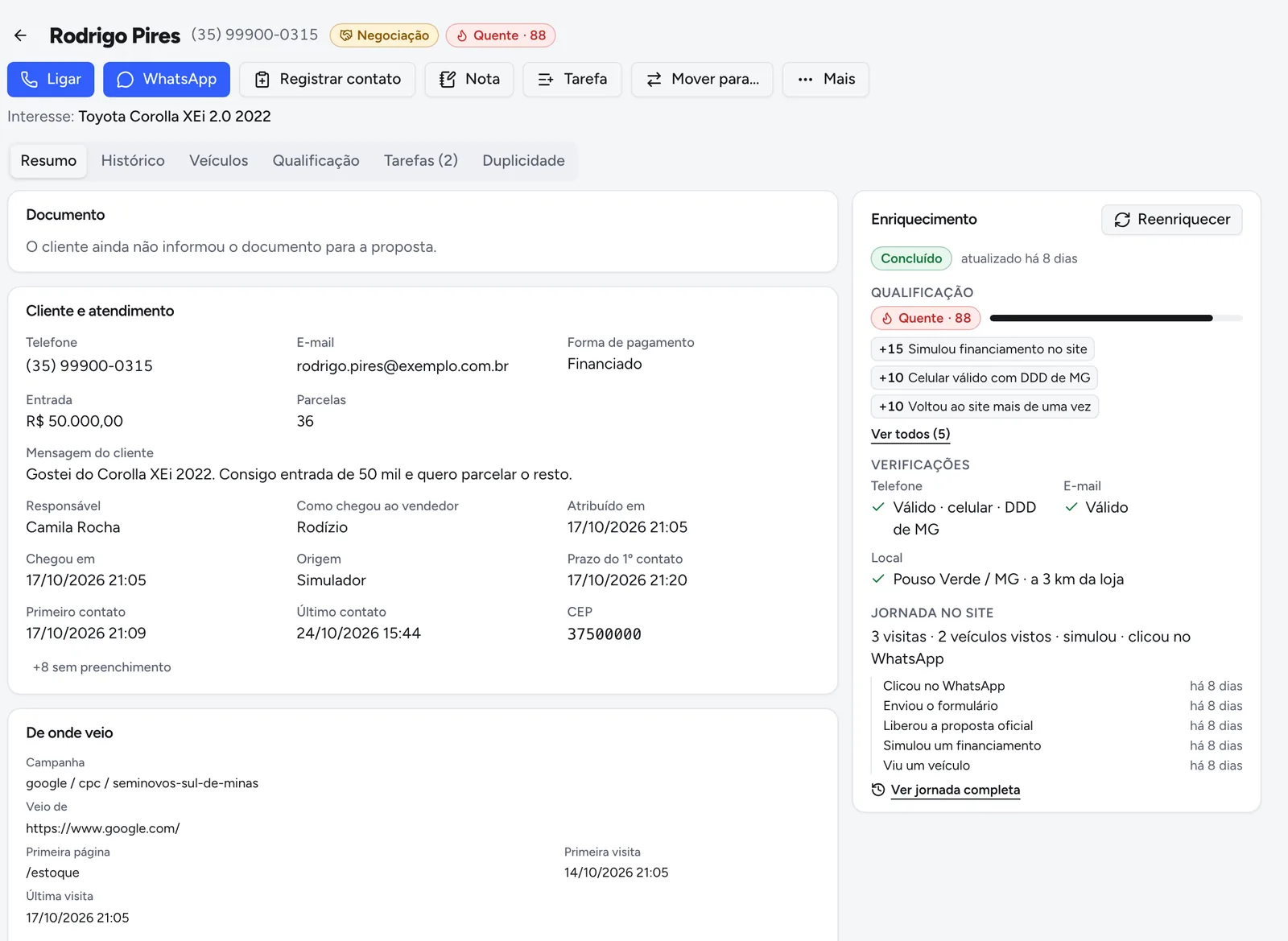1288x941 pixels.
Task: Click the E-mail verification check mark
Action: pyautogui.click(x=1071, y=507)
